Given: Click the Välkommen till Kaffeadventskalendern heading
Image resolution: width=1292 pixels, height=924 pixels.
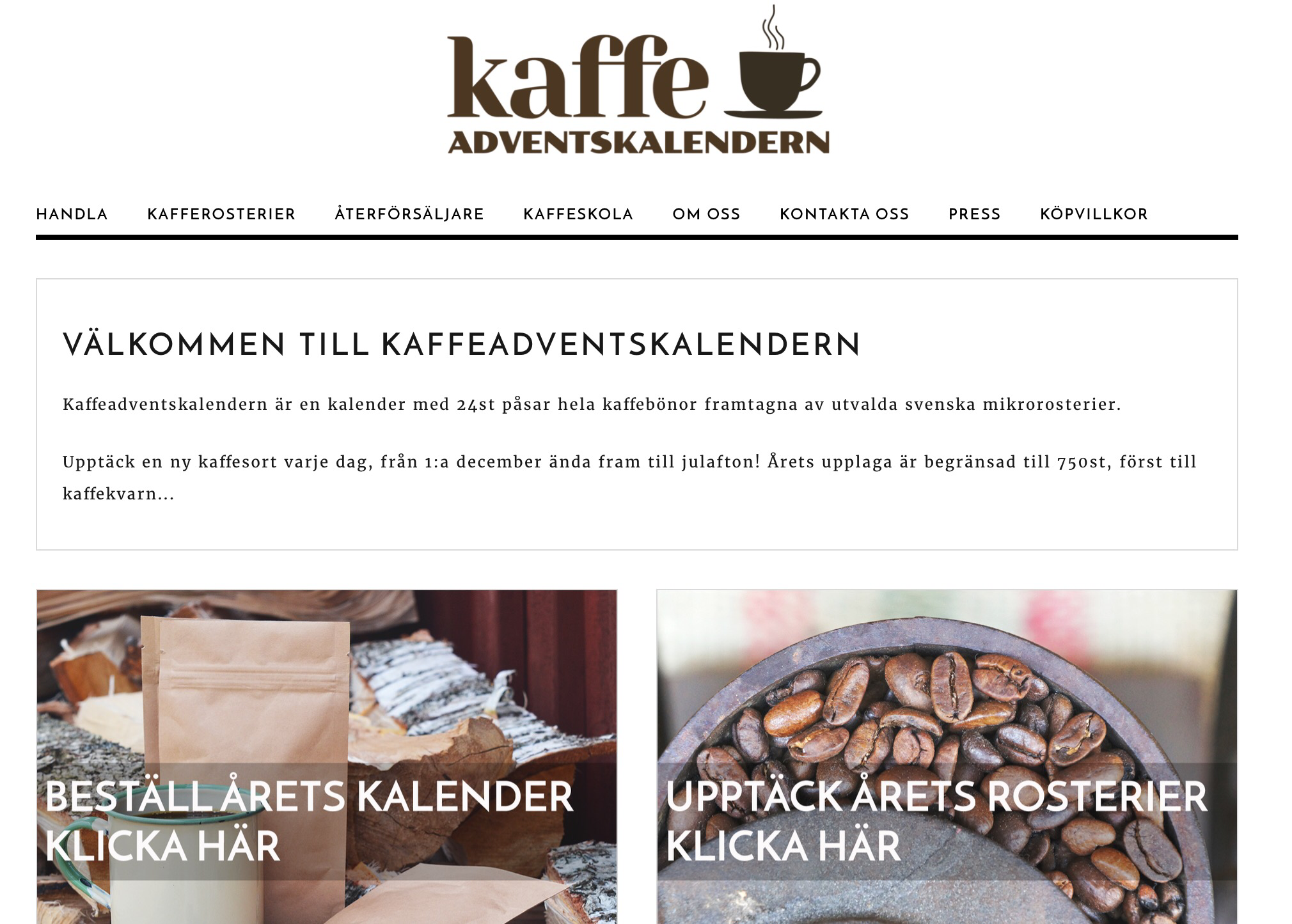Looking at the screenshot, I should click(462, 344).
